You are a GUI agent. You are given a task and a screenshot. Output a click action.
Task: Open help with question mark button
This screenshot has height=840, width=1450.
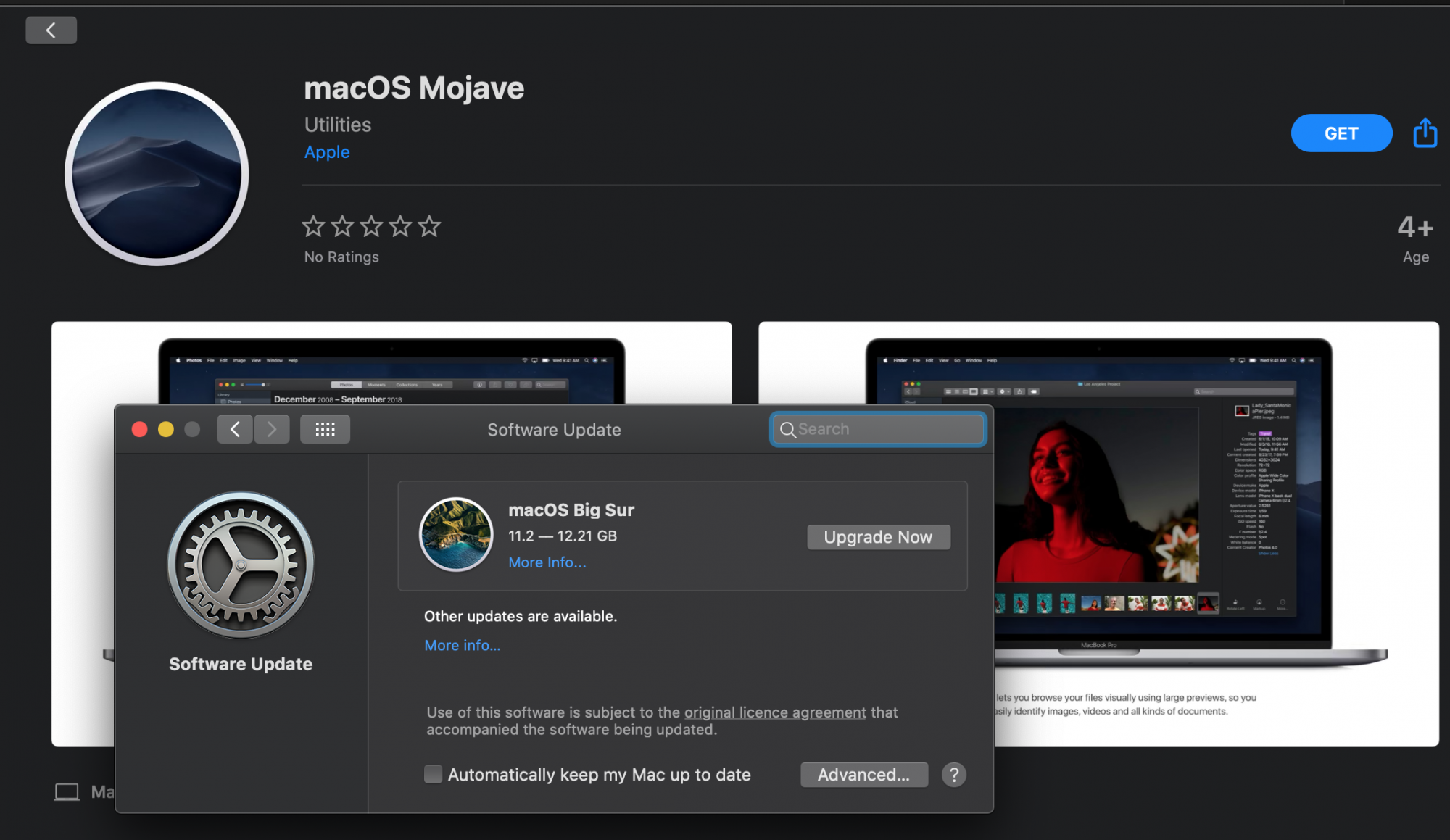pyautogui.click(x=953, y=775)
